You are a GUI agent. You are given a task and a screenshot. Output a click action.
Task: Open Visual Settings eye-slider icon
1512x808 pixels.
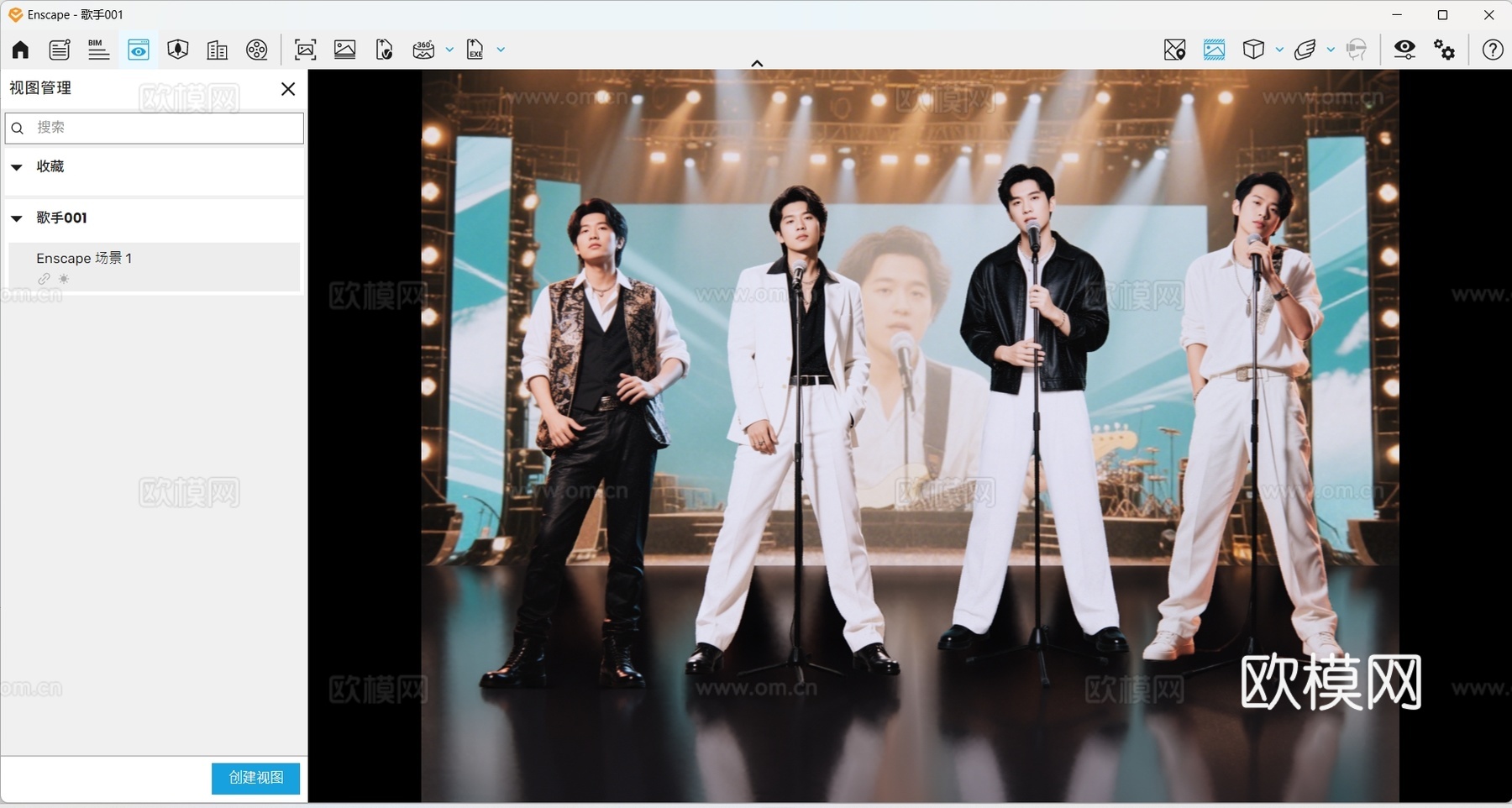[x=1404, y=50]
